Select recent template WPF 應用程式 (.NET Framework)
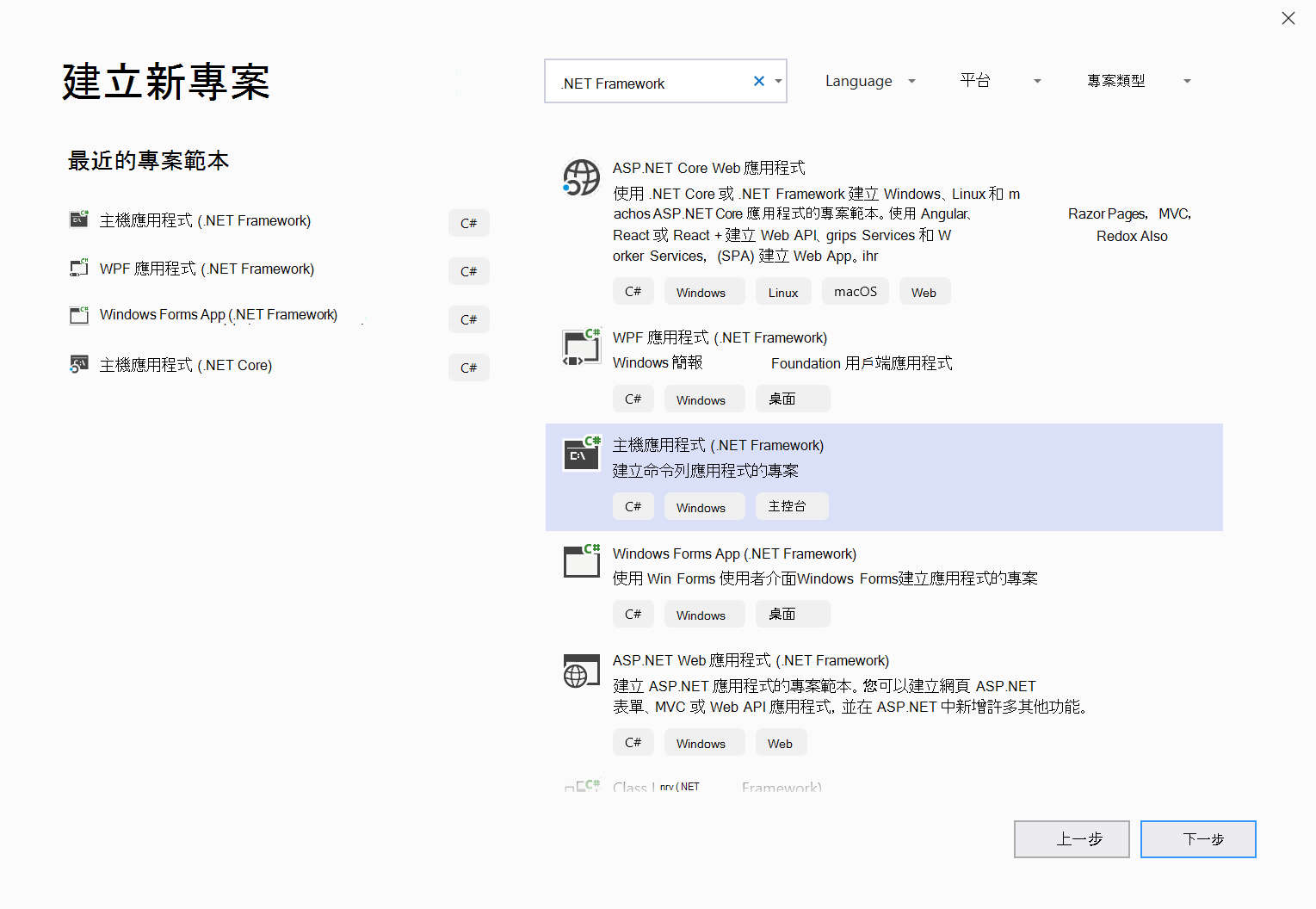This screenshot has width=1316, height=909. (x=207, y=269)
